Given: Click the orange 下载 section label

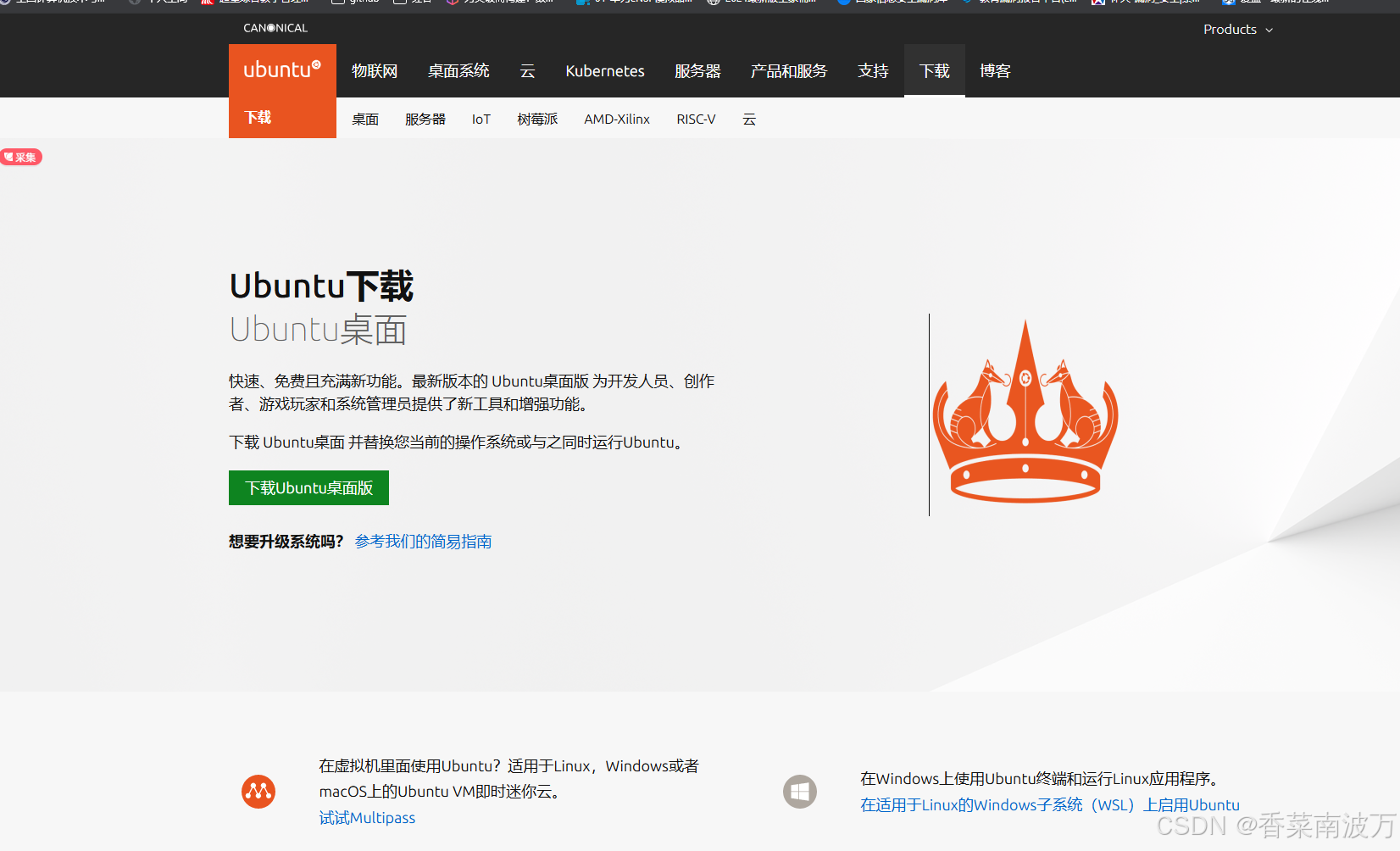Looking at the screenshot, I should click(258, 118).
